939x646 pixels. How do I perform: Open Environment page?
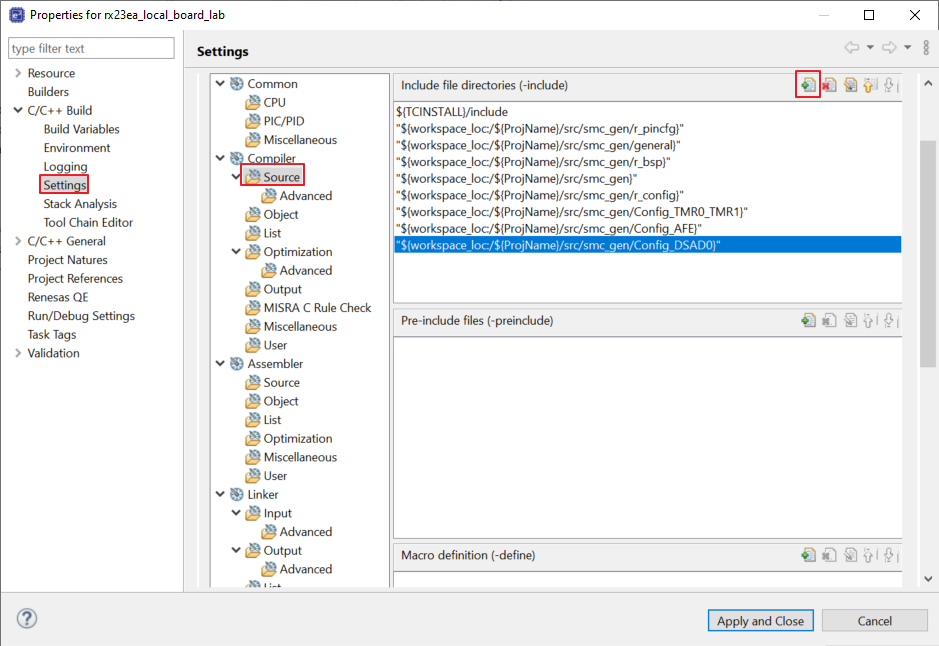point(77,148)
